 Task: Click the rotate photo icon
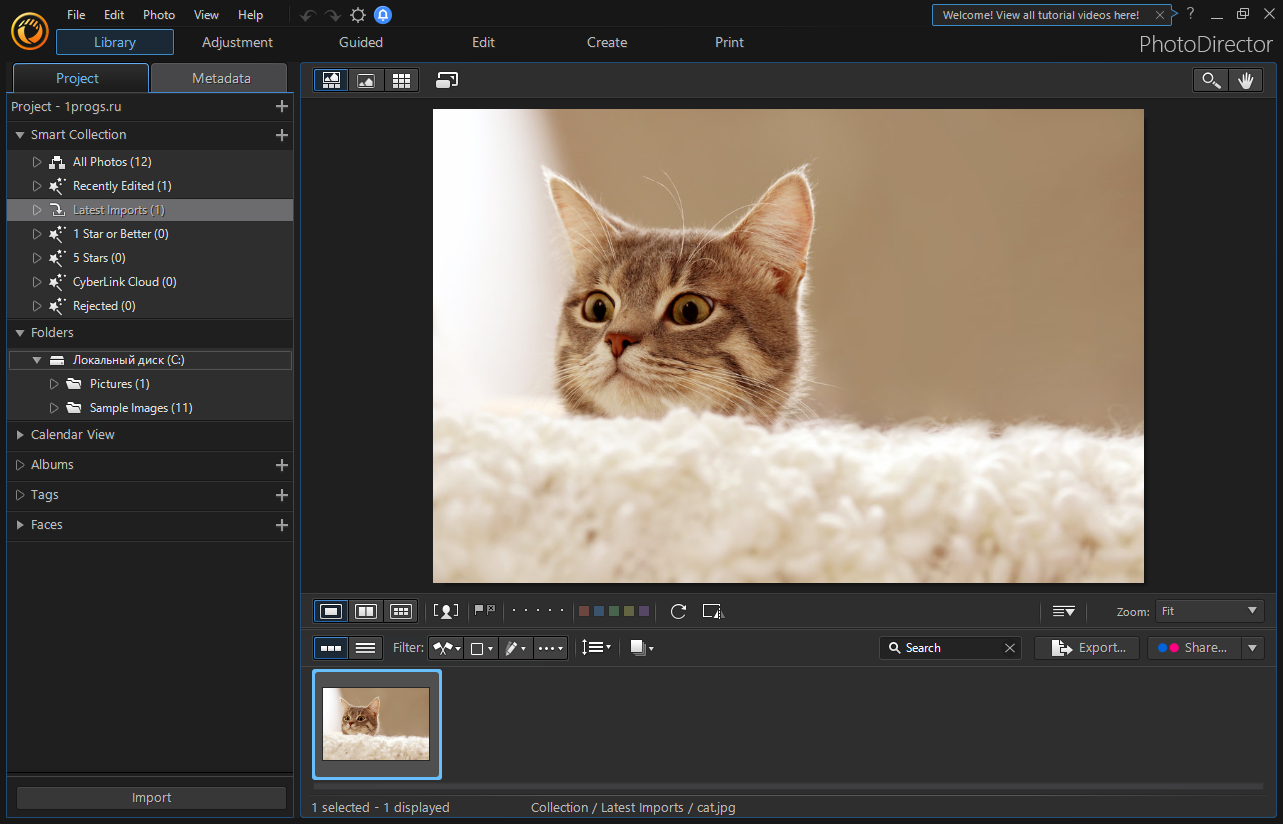point(678,611)
